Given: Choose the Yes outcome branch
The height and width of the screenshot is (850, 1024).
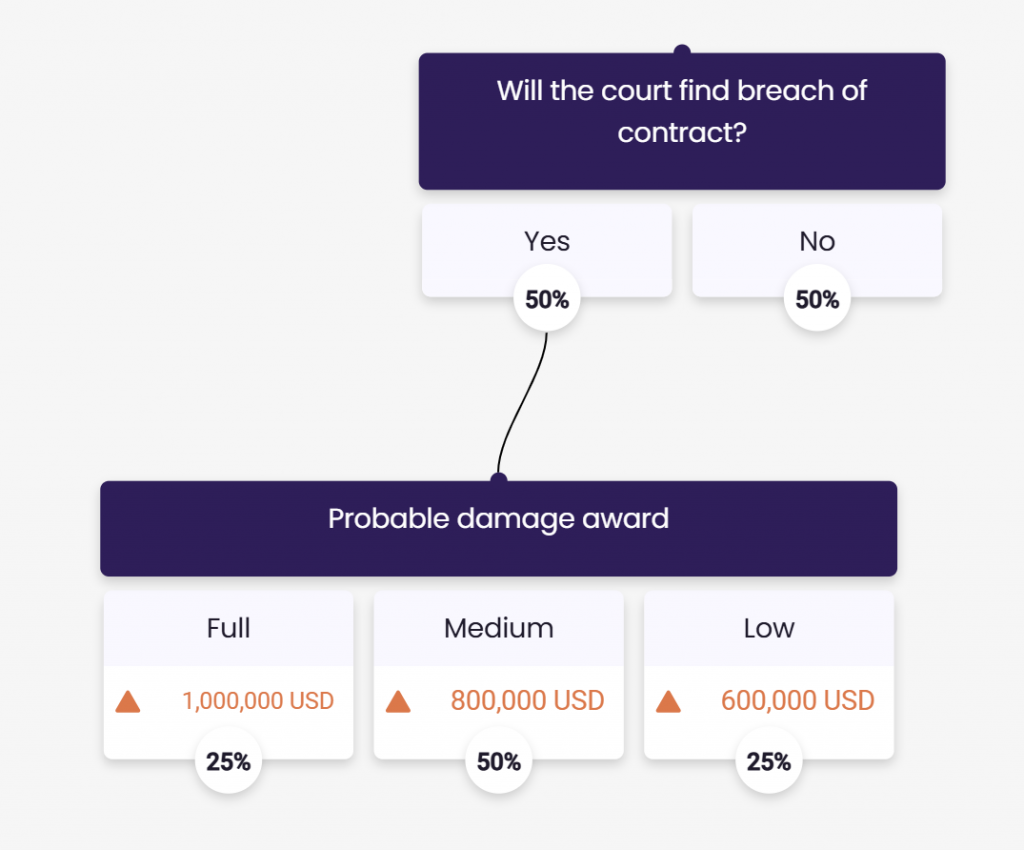Looking at the screenshot, I should coord(546,242).
